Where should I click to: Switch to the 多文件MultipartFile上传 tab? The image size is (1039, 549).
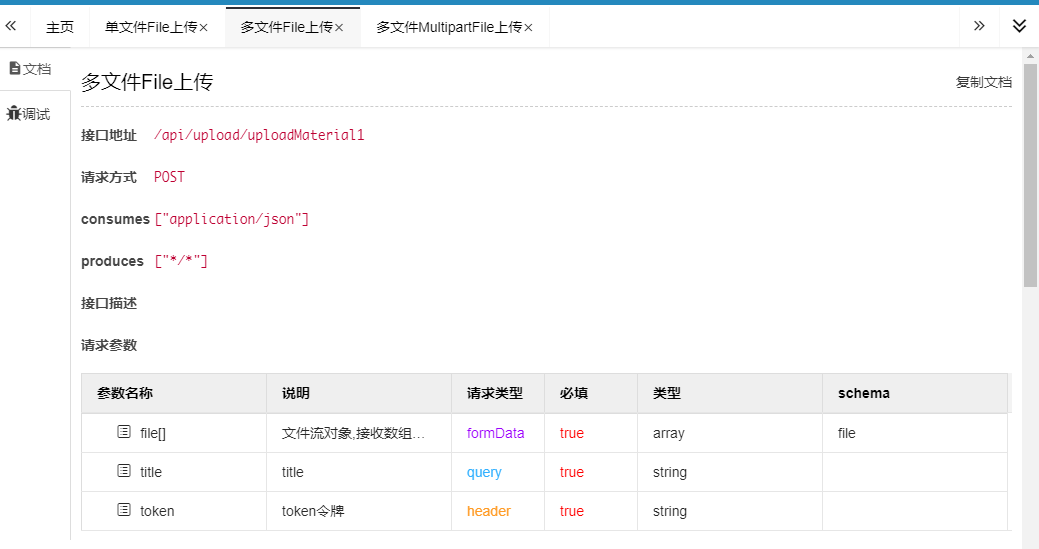click(448, 28)
